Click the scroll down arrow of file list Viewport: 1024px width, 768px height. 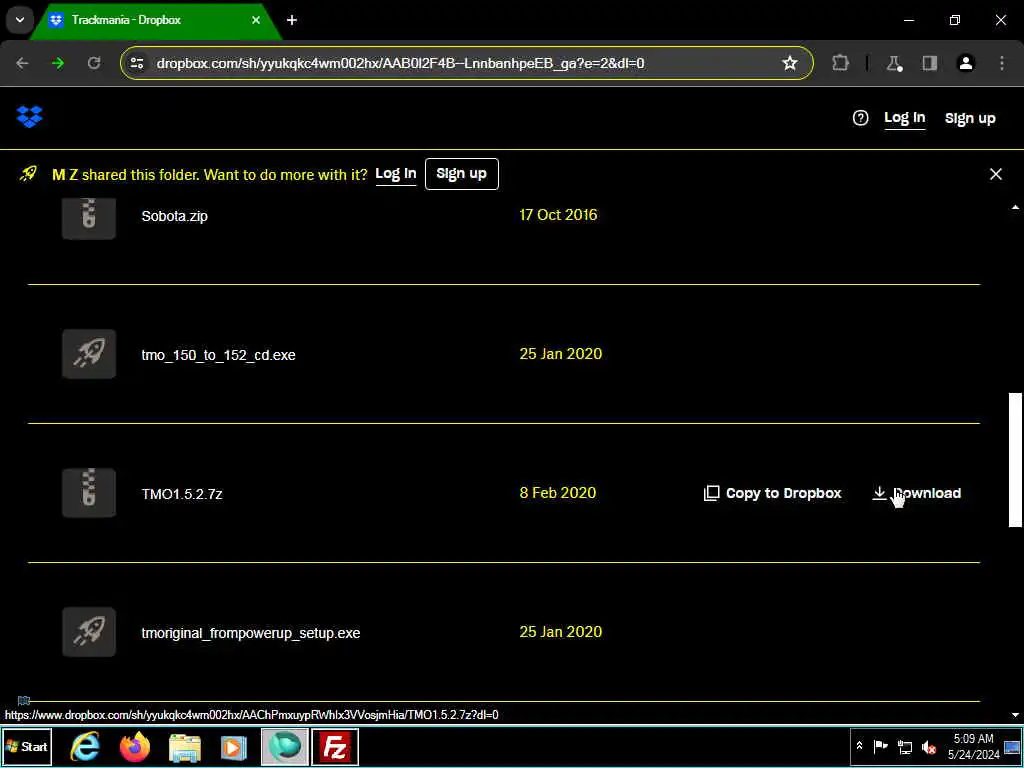pos(1015,715)
